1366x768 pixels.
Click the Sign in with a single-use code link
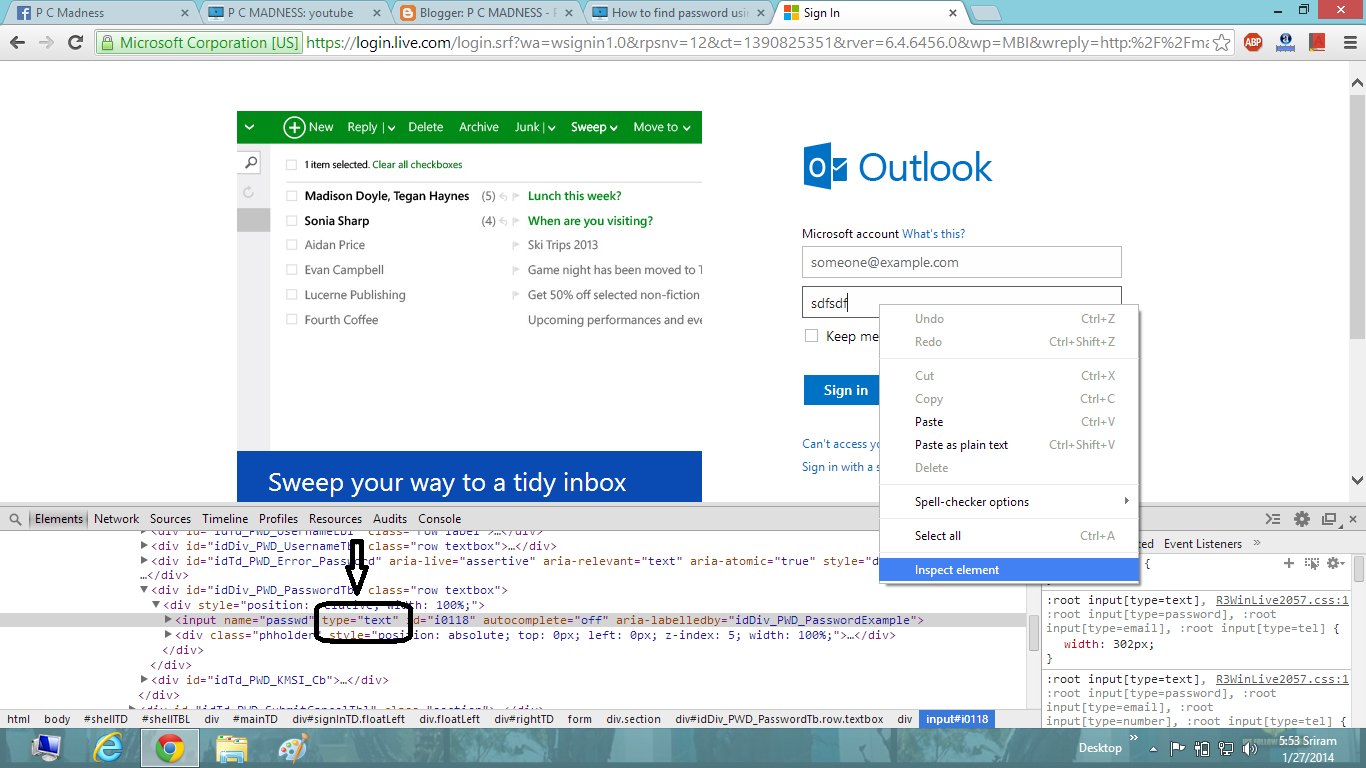pos(841,467)
